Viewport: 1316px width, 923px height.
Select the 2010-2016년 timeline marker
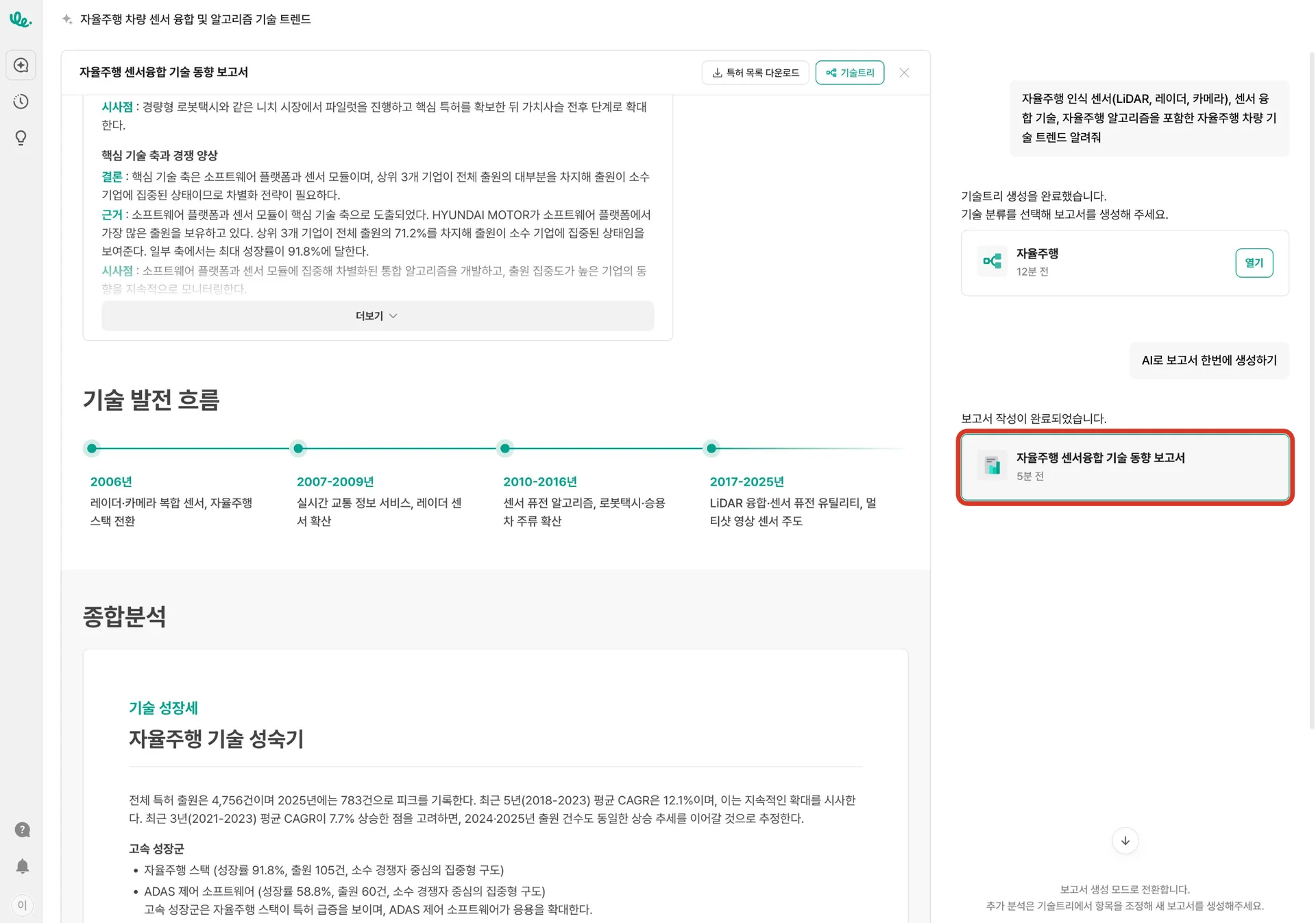coord(505,448)
